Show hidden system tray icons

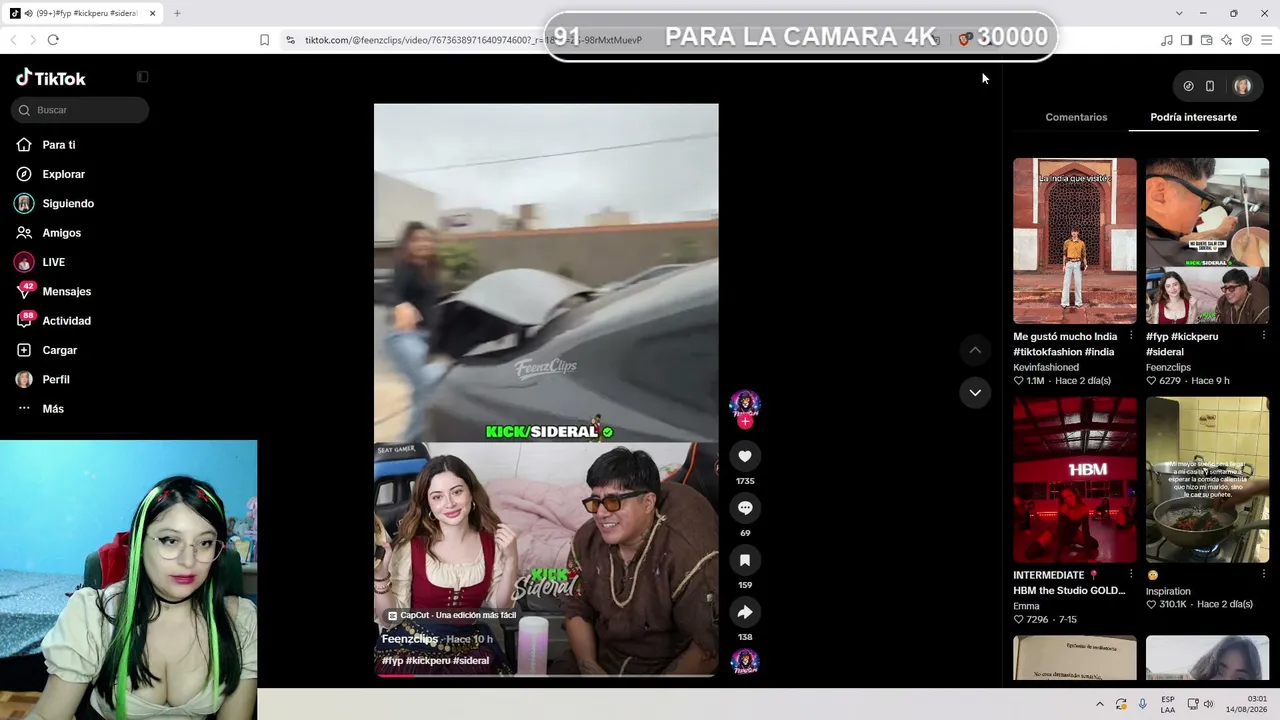(1100, 704)
